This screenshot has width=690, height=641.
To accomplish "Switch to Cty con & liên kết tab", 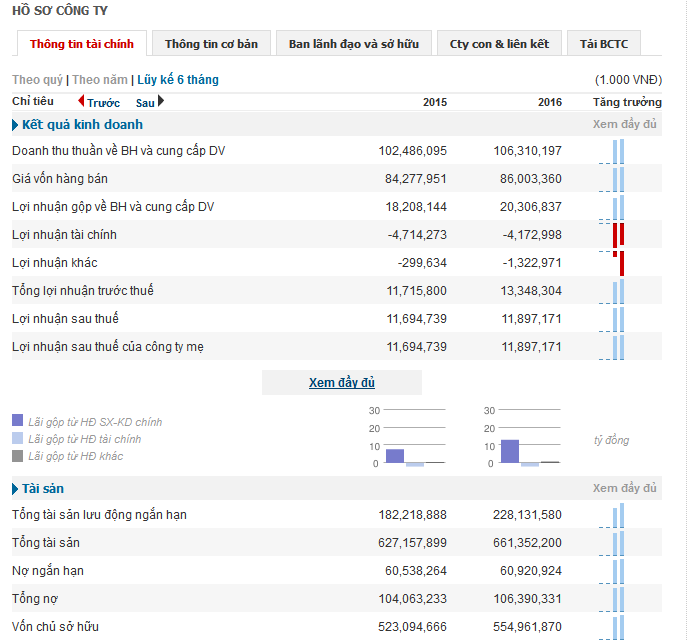I will tap(499, 44).
